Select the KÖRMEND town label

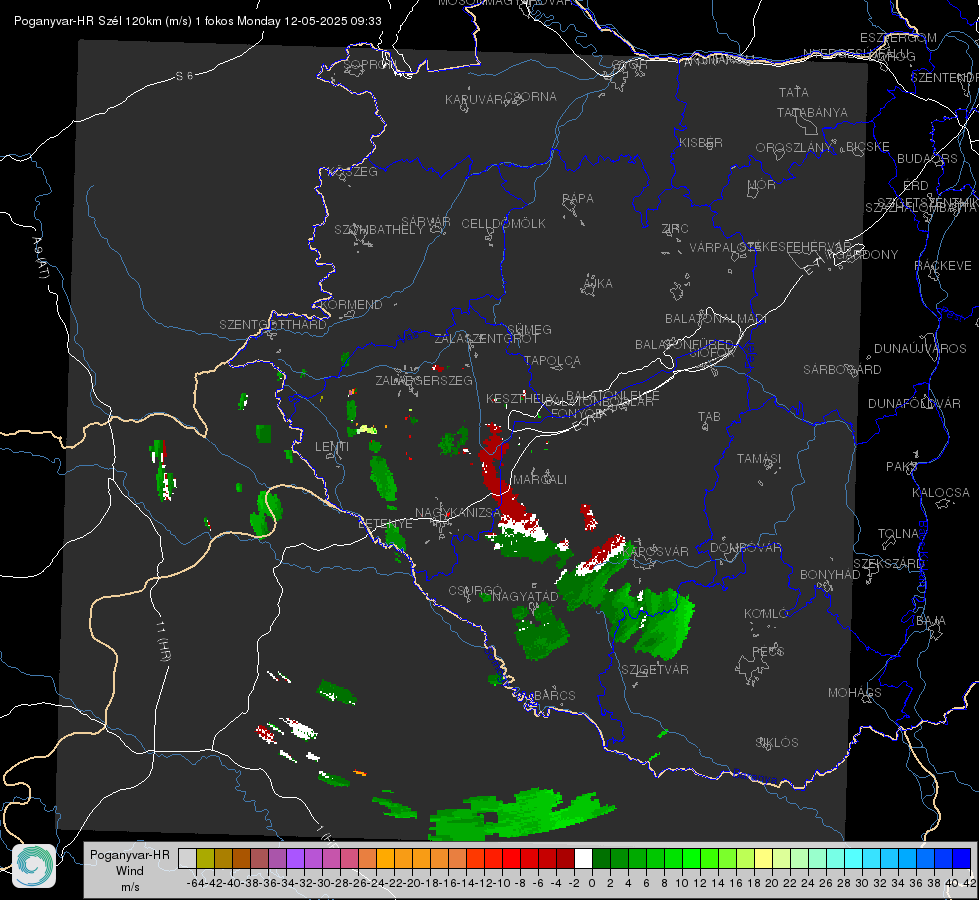pyautogui.click(x=351, y=305)
